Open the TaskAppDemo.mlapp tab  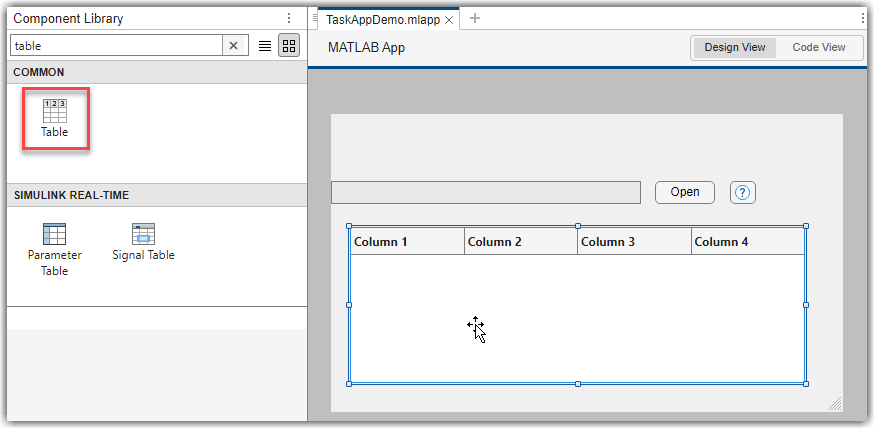pos(383,19)
